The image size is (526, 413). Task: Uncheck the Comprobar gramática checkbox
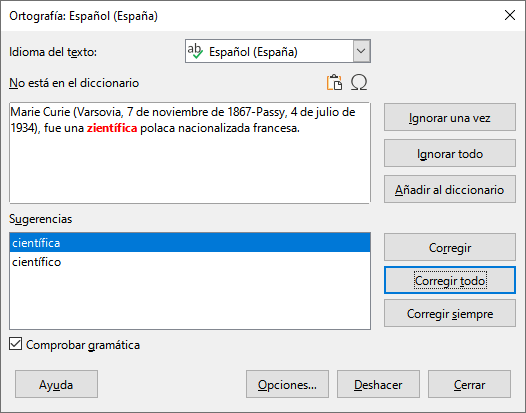point(15,344)
